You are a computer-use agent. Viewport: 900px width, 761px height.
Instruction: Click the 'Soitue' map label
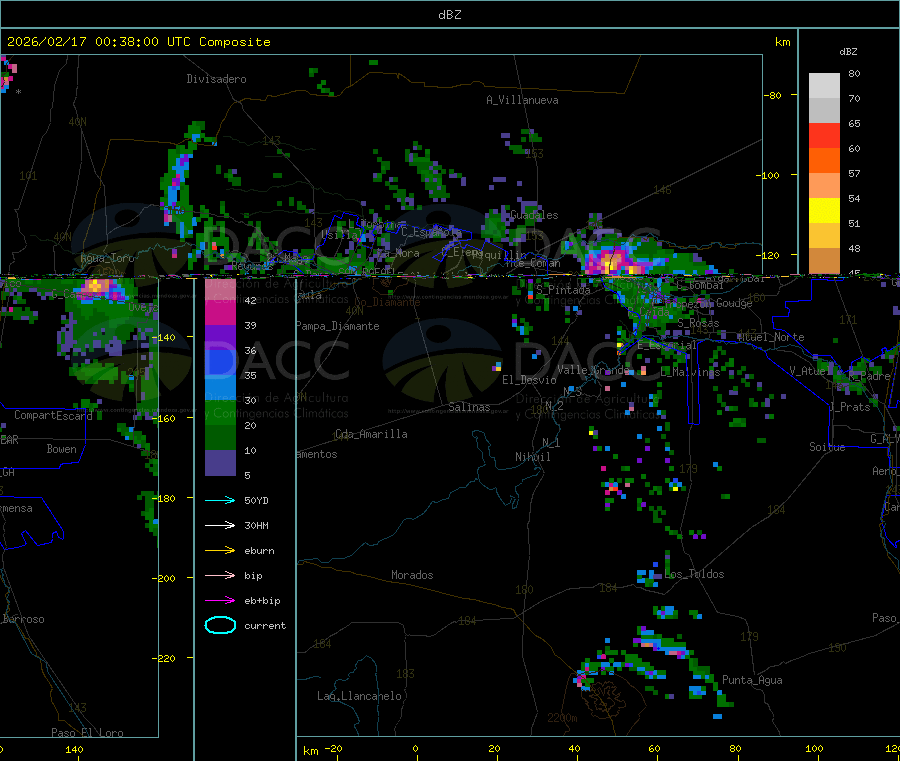pyautogui.click(x=827, y=447)
